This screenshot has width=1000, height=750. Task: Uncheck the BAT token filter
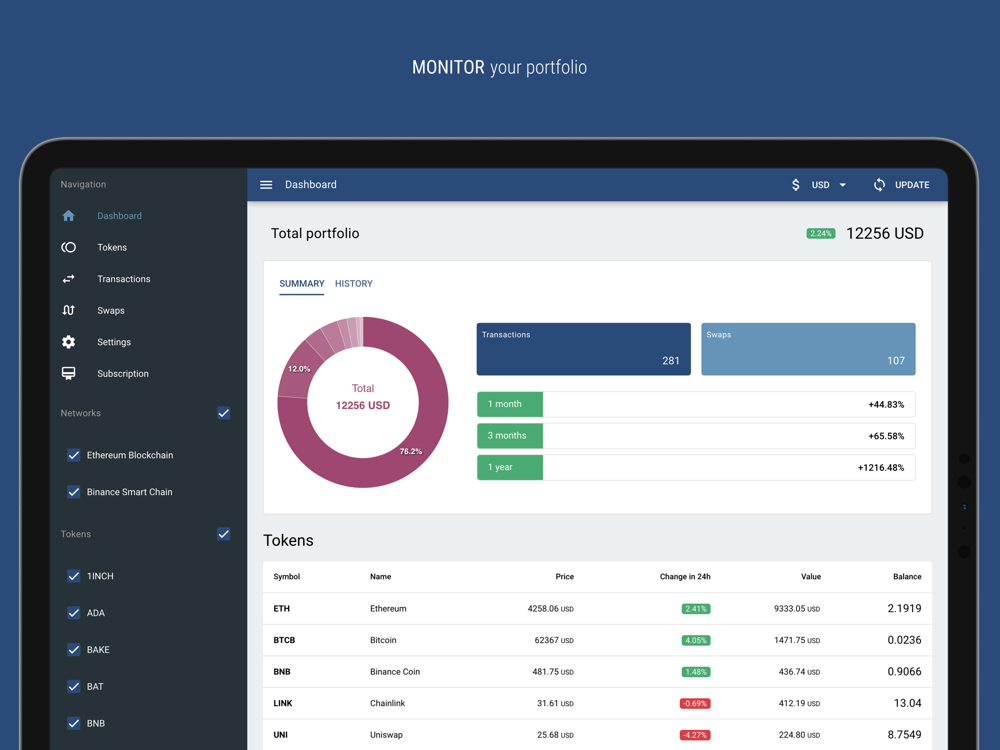tap(74, 687)
